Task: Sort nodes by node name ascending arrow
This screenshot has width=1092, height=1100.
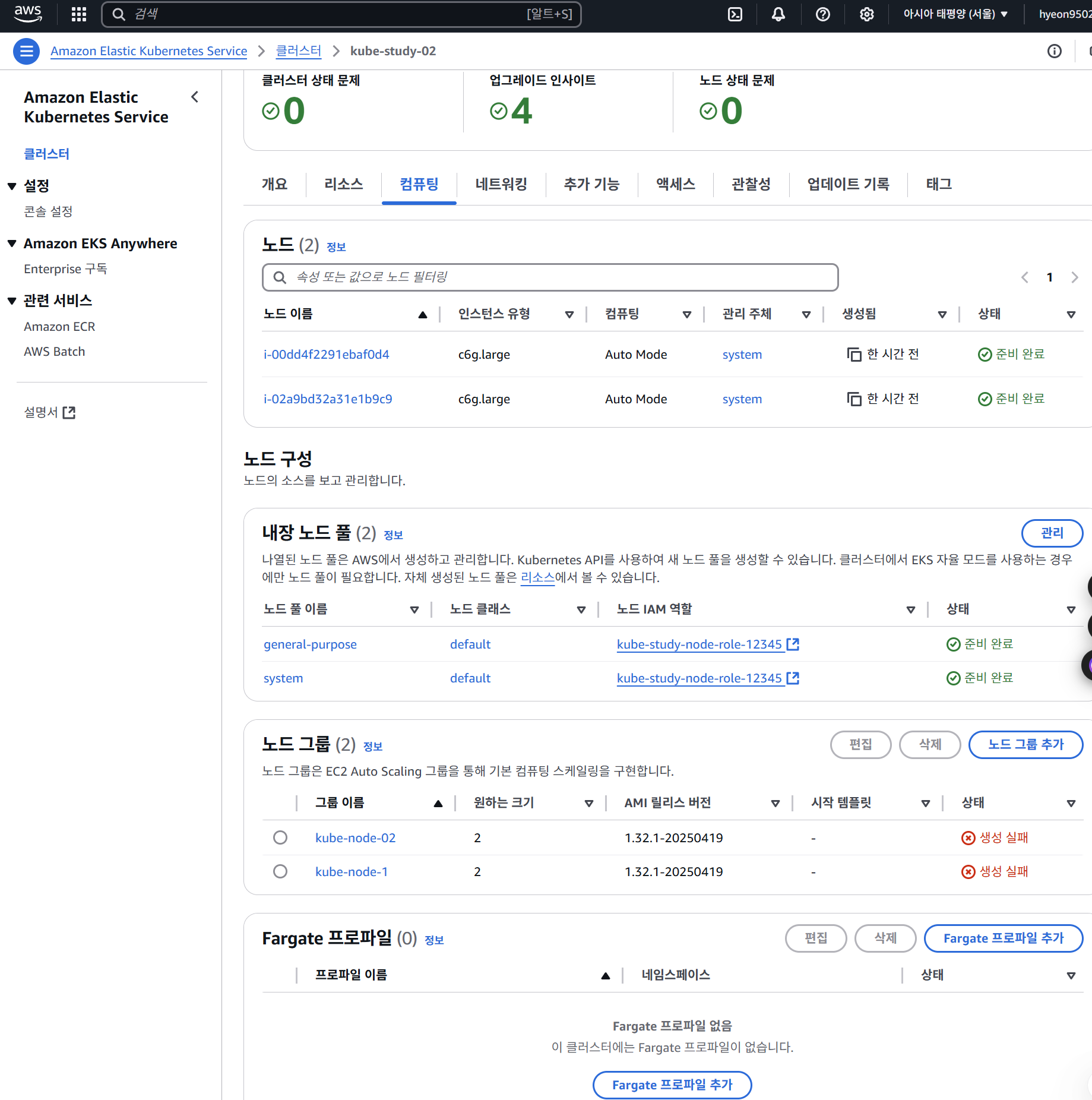Action: [423, 315]
